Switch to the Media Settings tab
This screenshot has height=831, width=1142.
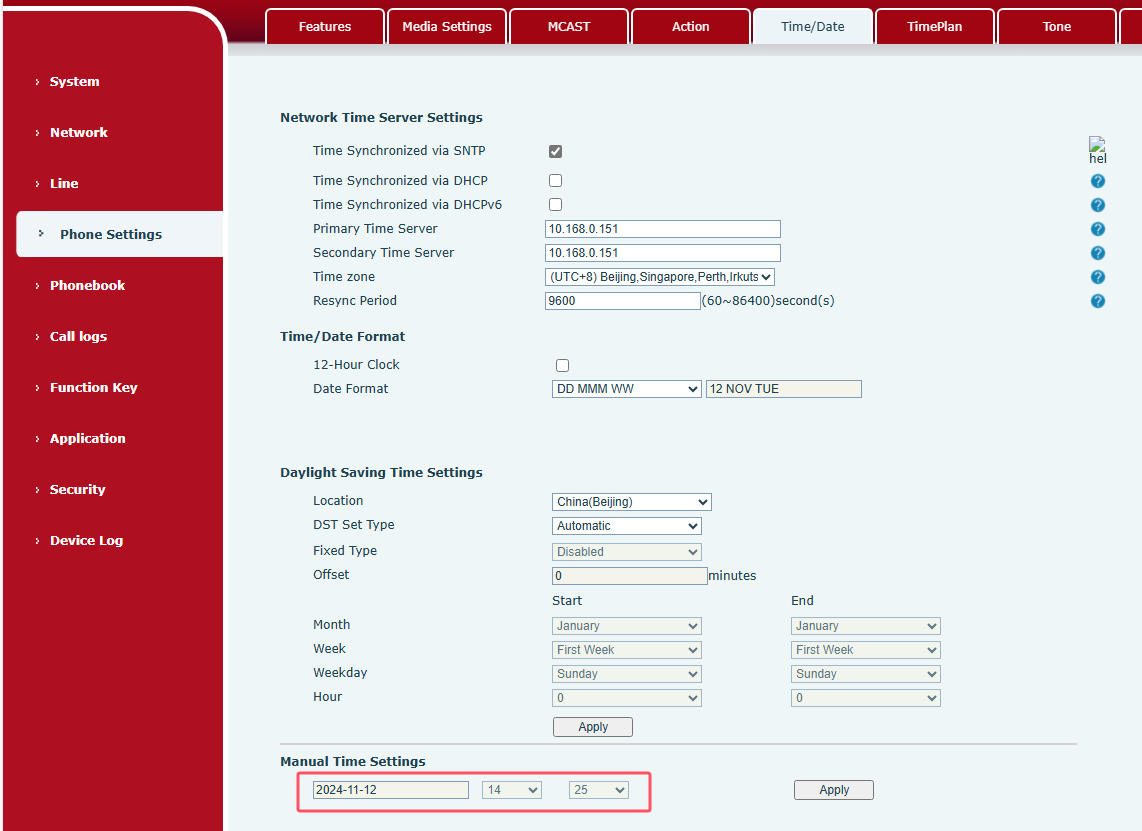(447, 27)
